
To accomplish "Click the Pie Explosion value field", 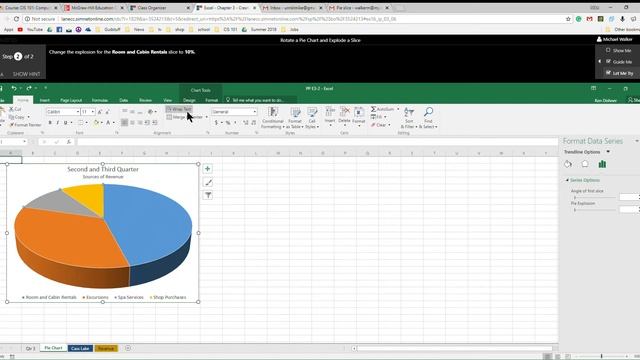I will (629, 209).
